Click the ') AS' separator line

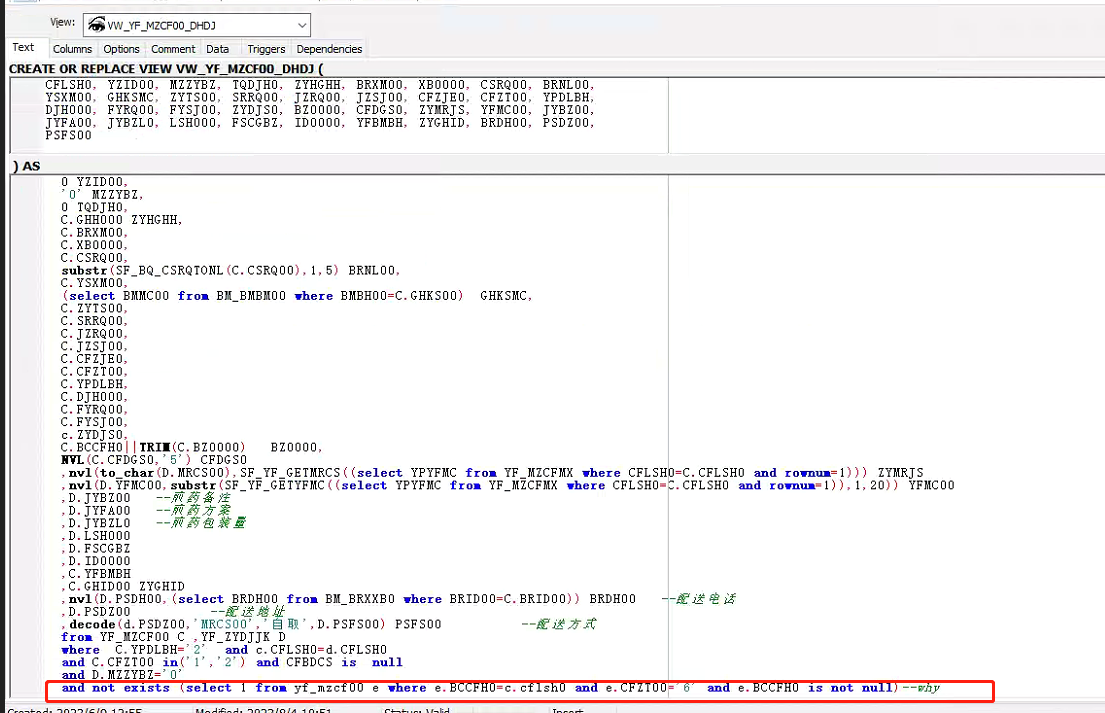click(x=26, y=165)
